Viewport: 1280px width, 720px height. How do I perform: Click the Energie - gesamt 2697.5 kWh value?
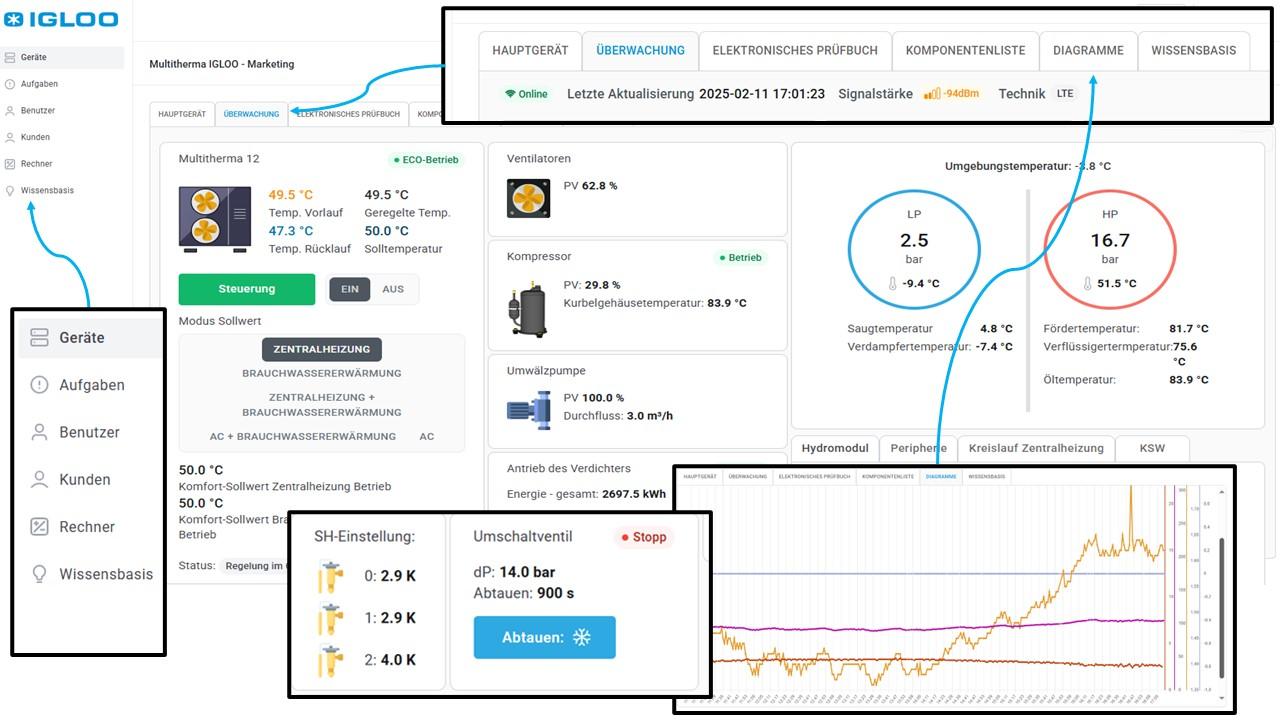click(634, 494)
